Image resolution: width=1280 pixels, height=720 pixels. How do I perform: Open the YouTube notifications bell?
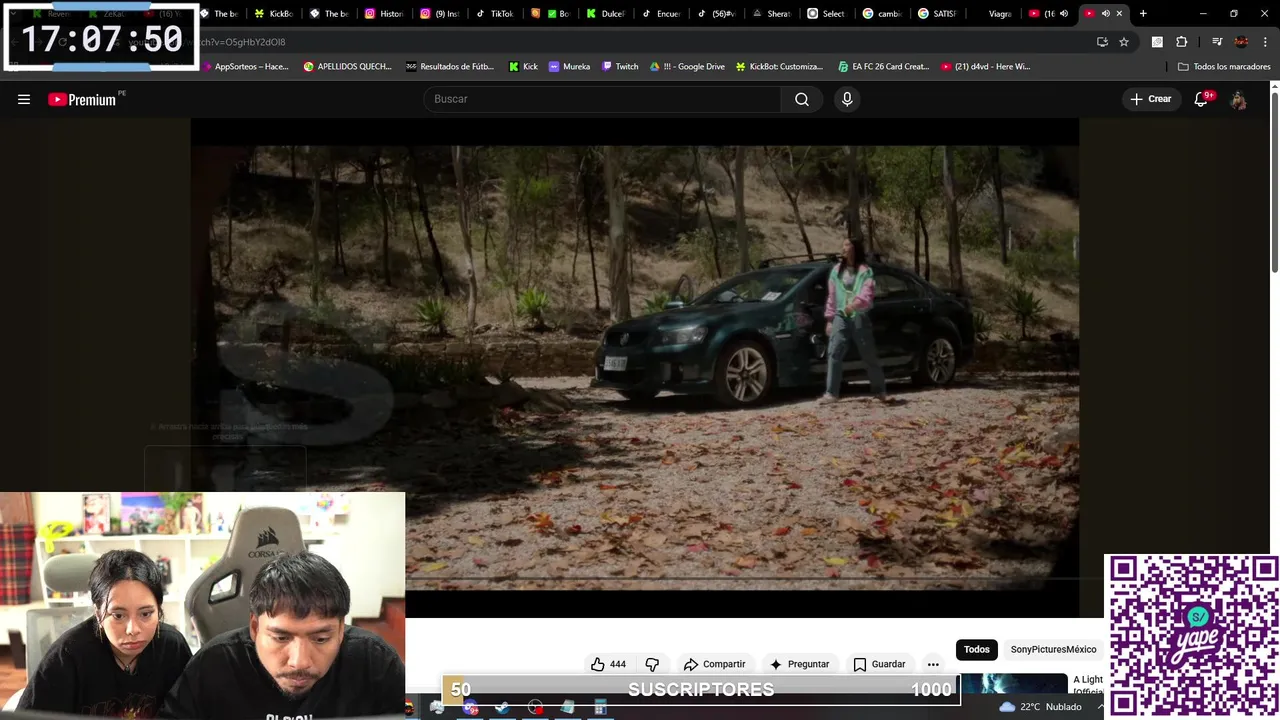(x=1202, y=99)
